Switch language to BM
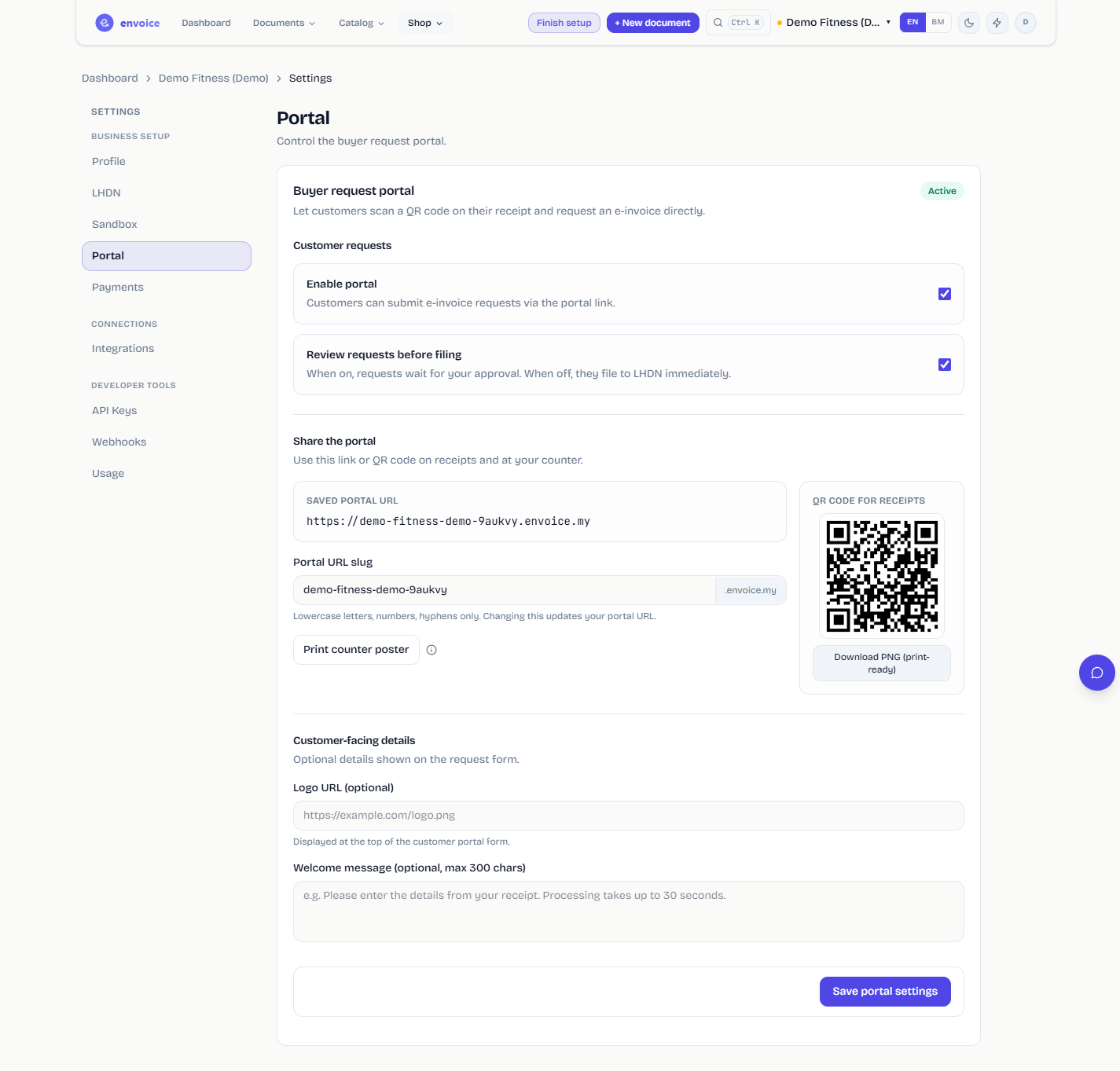Viewport: 1120px width, 1071px height. pos(938,23)
